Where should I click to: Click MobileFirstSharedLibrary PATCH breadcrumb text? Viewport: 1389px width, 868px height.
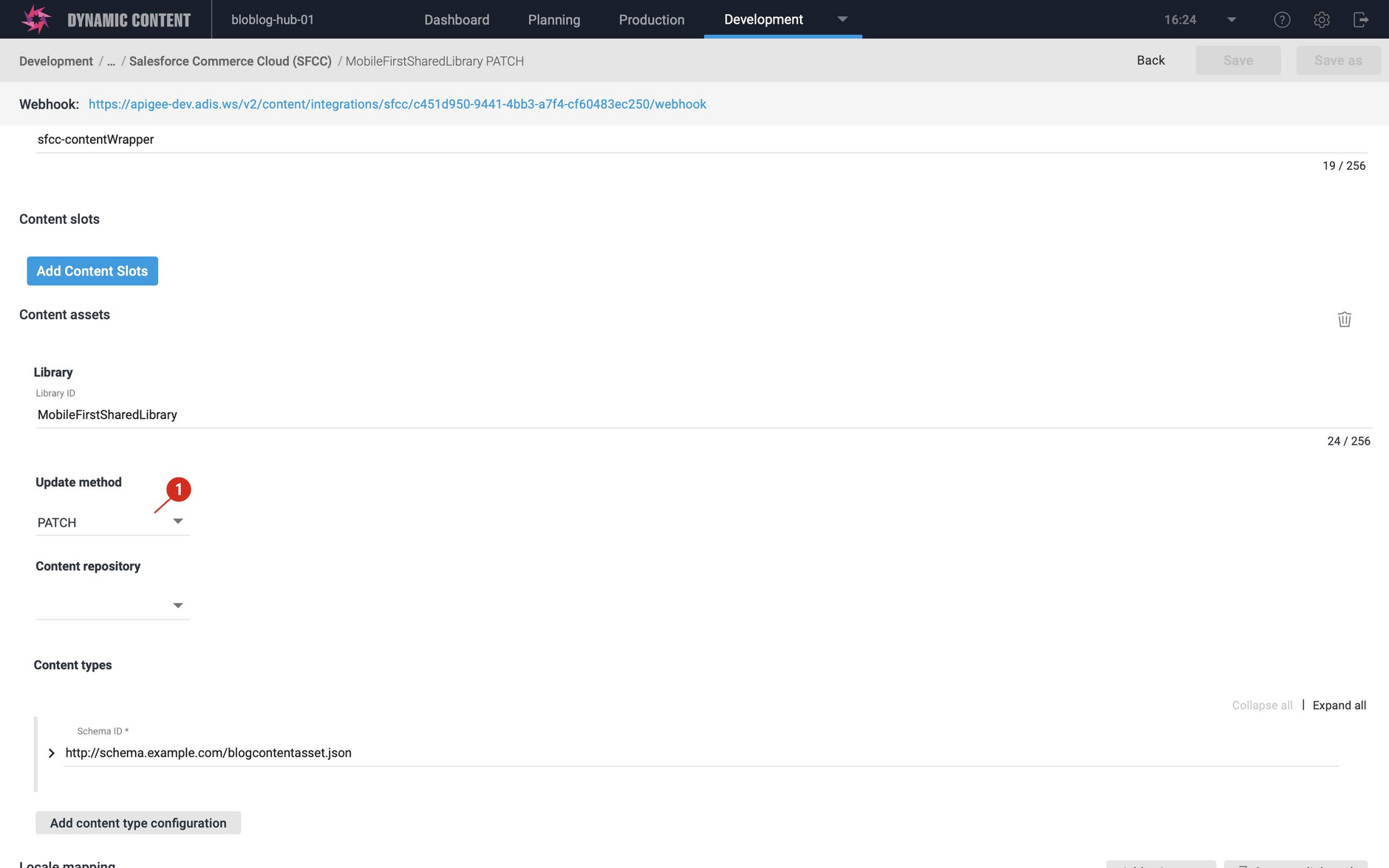point(434,61)
